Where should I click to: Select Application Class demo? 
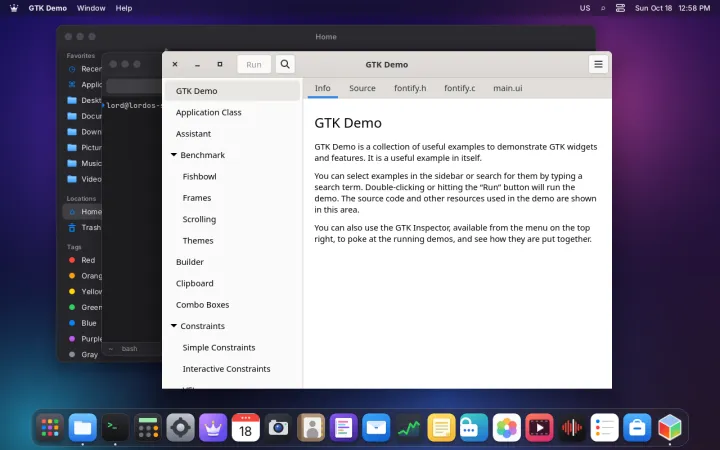click(x=232, y=112)
